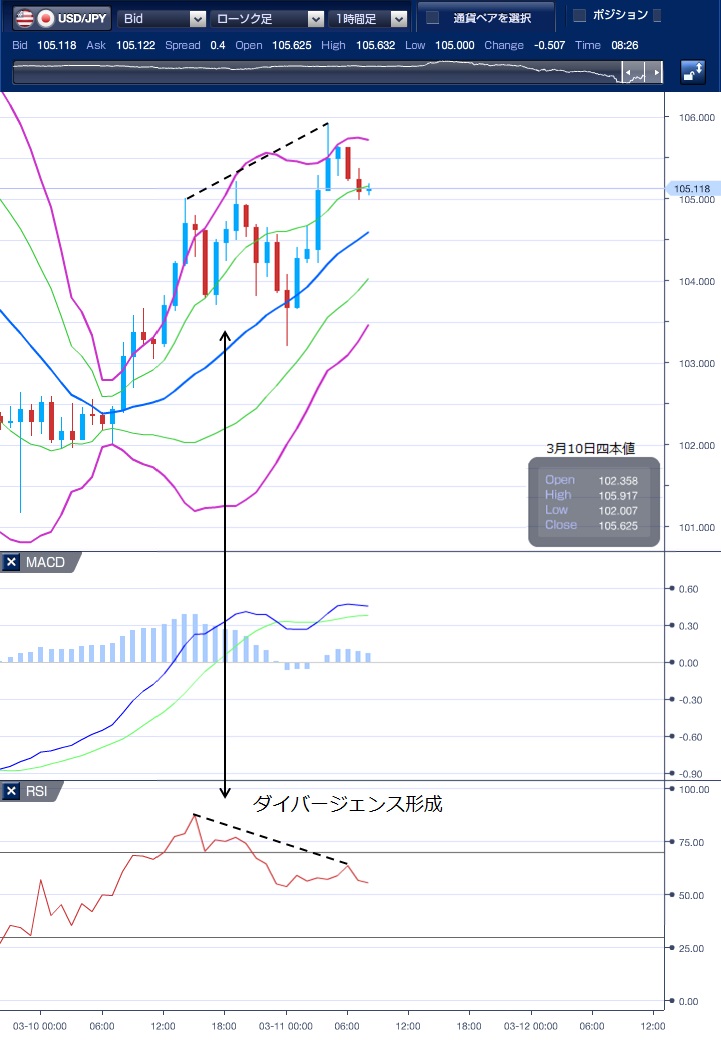Viewport: 721px width, 1040px height.
Task: Click the left arrow on range slider
Action: (630, 73)
